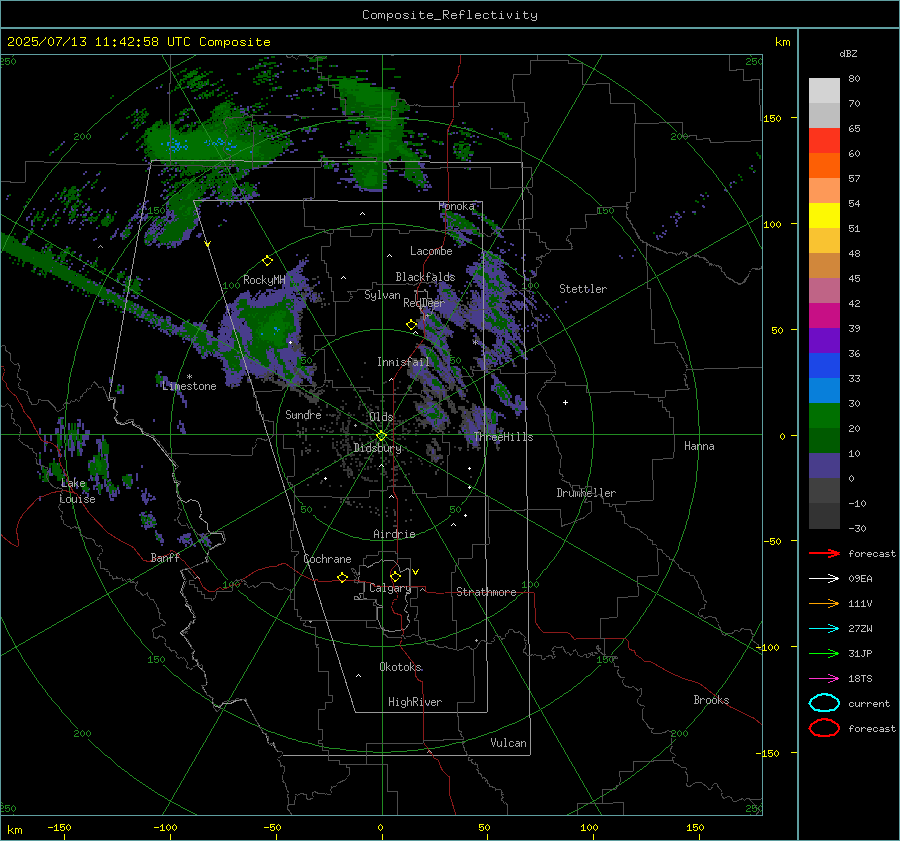Click the dBZ legend heading
900x841 pixels.
click(848, 54)
